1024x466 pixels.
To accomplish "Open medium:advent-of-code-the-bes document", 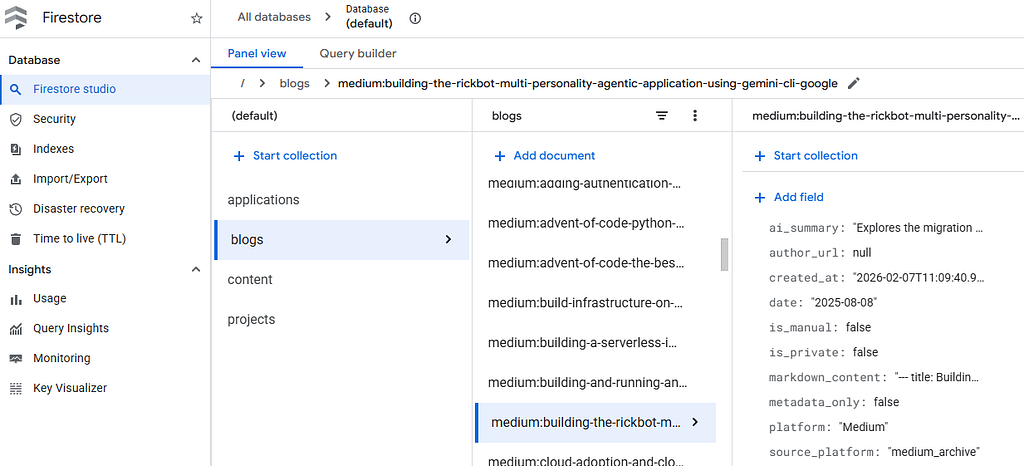I will coord(596,264).
